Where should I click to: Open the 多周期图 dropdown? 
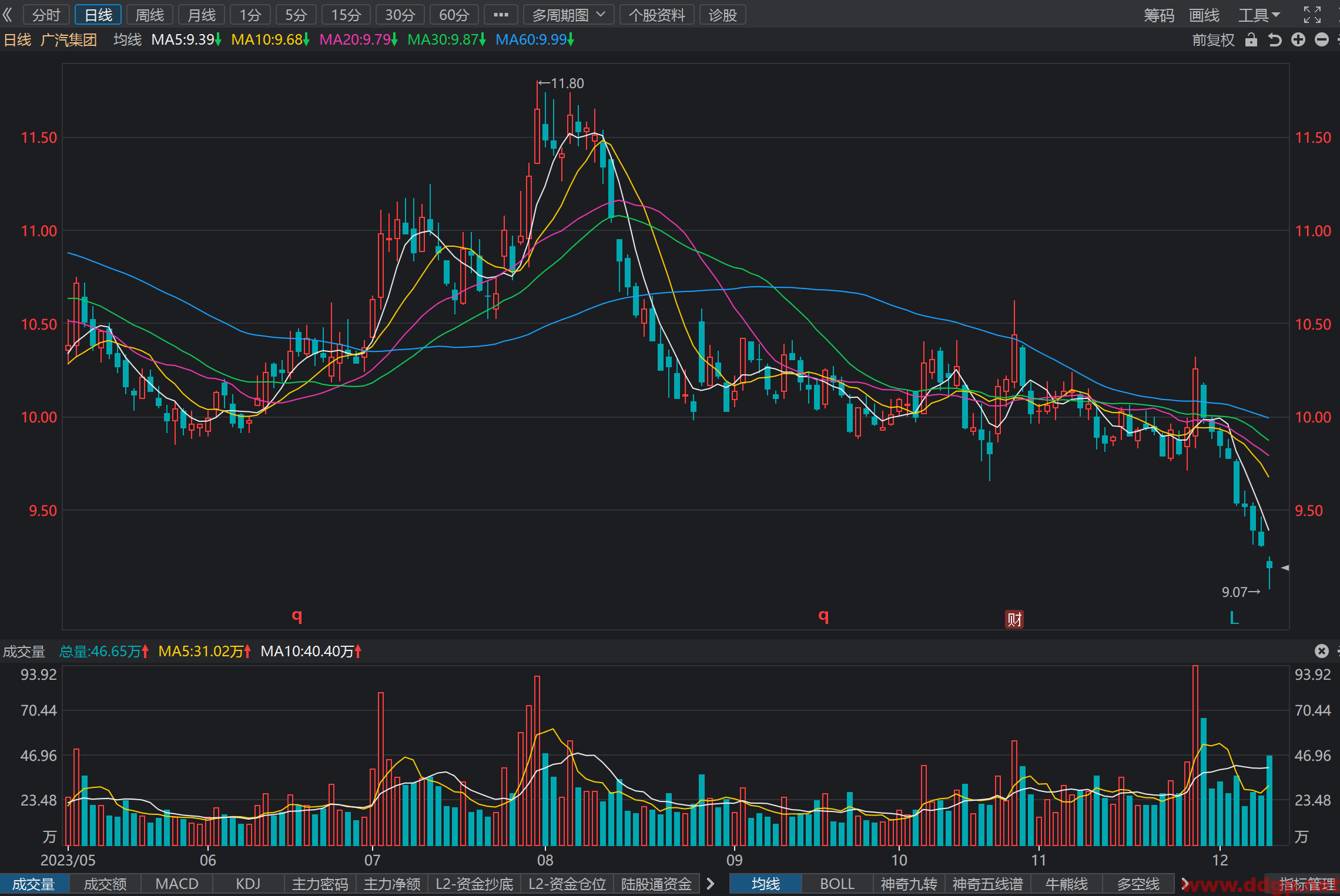[x=568, y=15]
